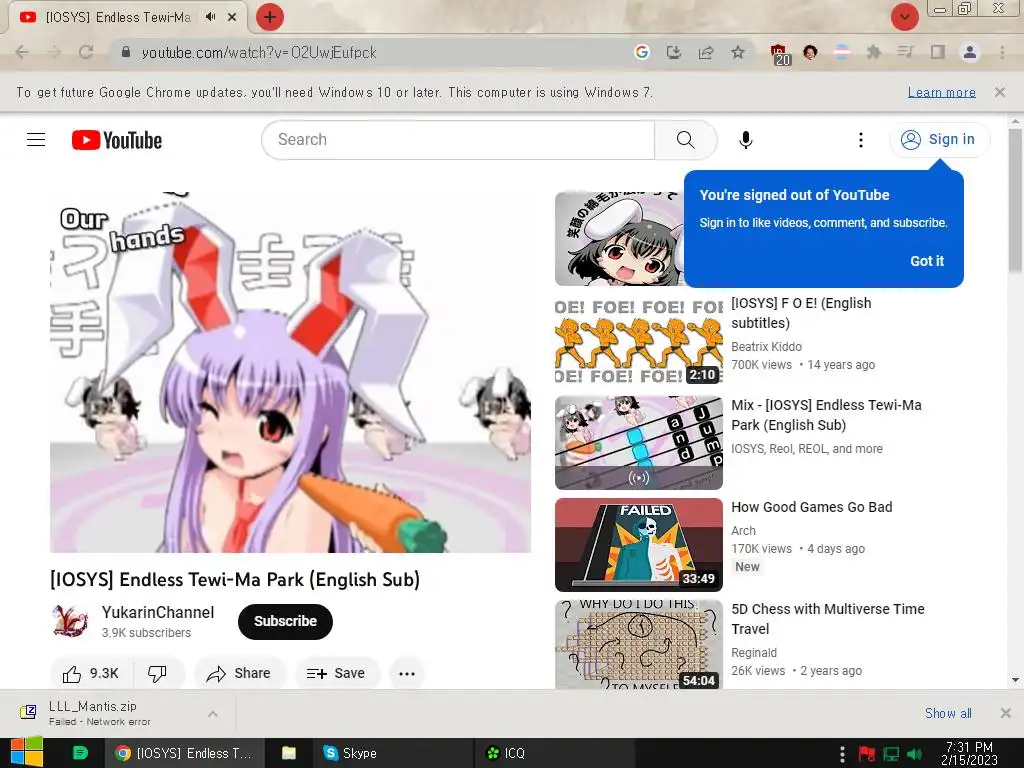The height and width of the screenshot is (768, 1024).
Task: Click Show all downloads
Action: [x=948, y=713]
